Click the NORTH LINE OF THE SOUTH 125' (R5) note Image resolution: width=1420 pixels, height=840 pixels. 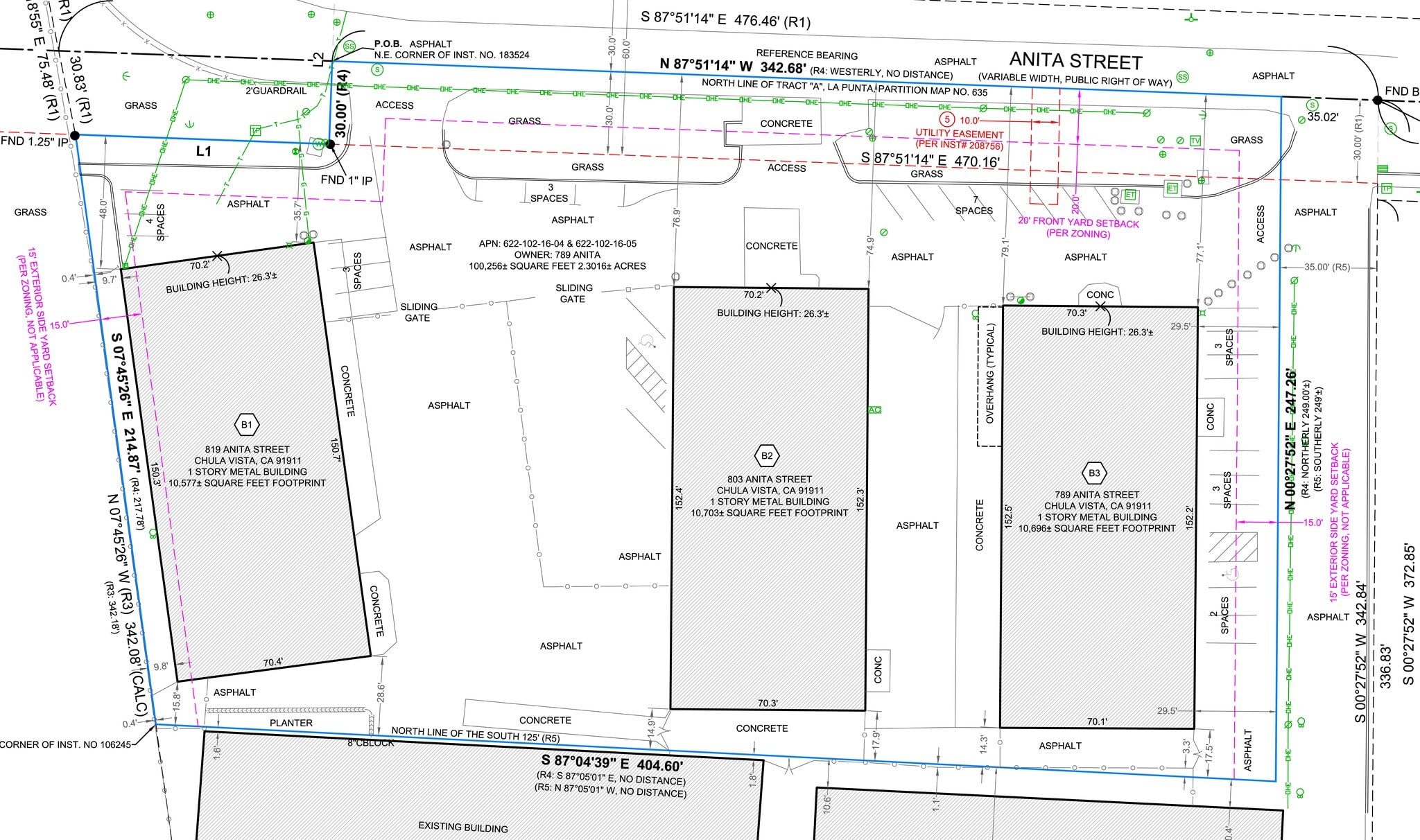[476, 735]
